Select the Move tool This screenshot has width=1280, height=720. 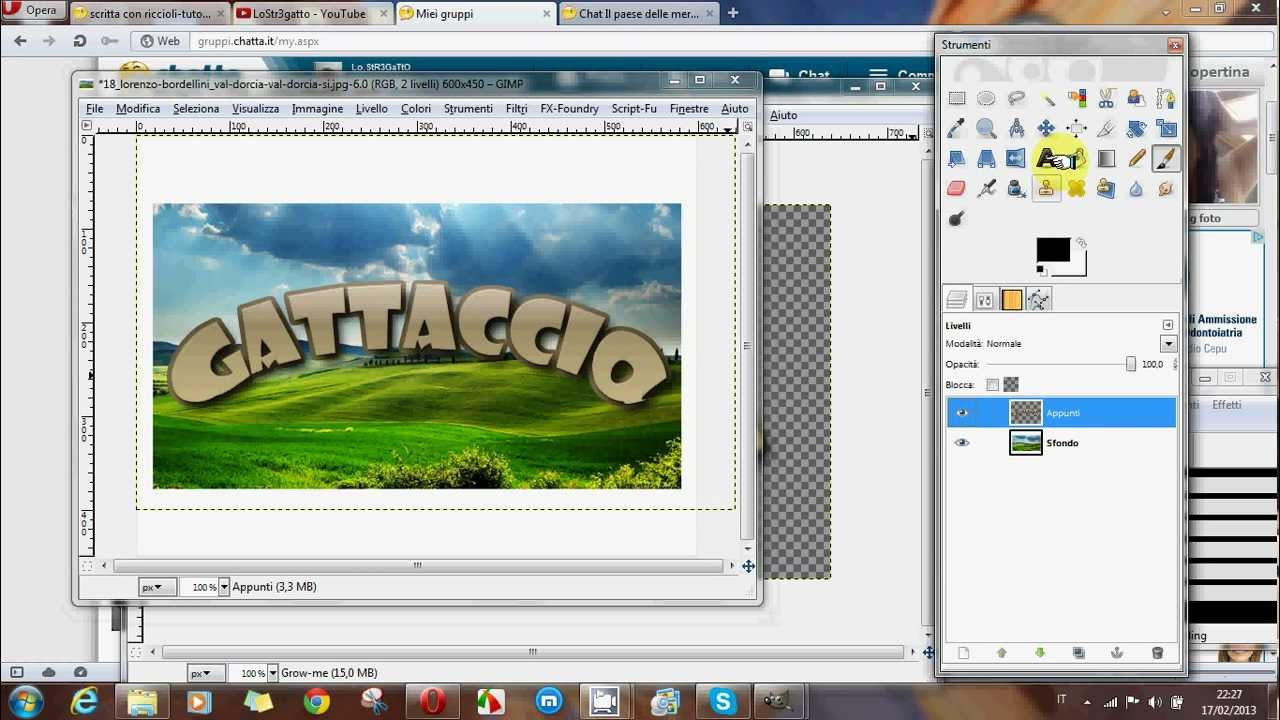1046,128
